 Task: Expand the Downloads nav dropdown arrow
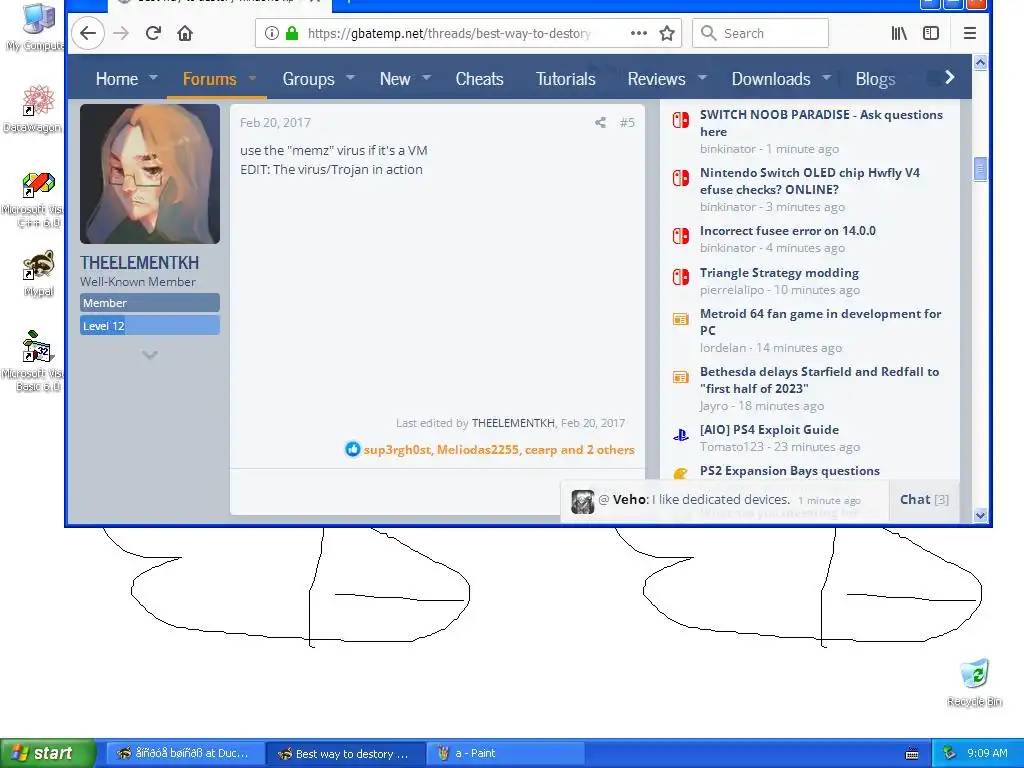click(x=826, y=77)
